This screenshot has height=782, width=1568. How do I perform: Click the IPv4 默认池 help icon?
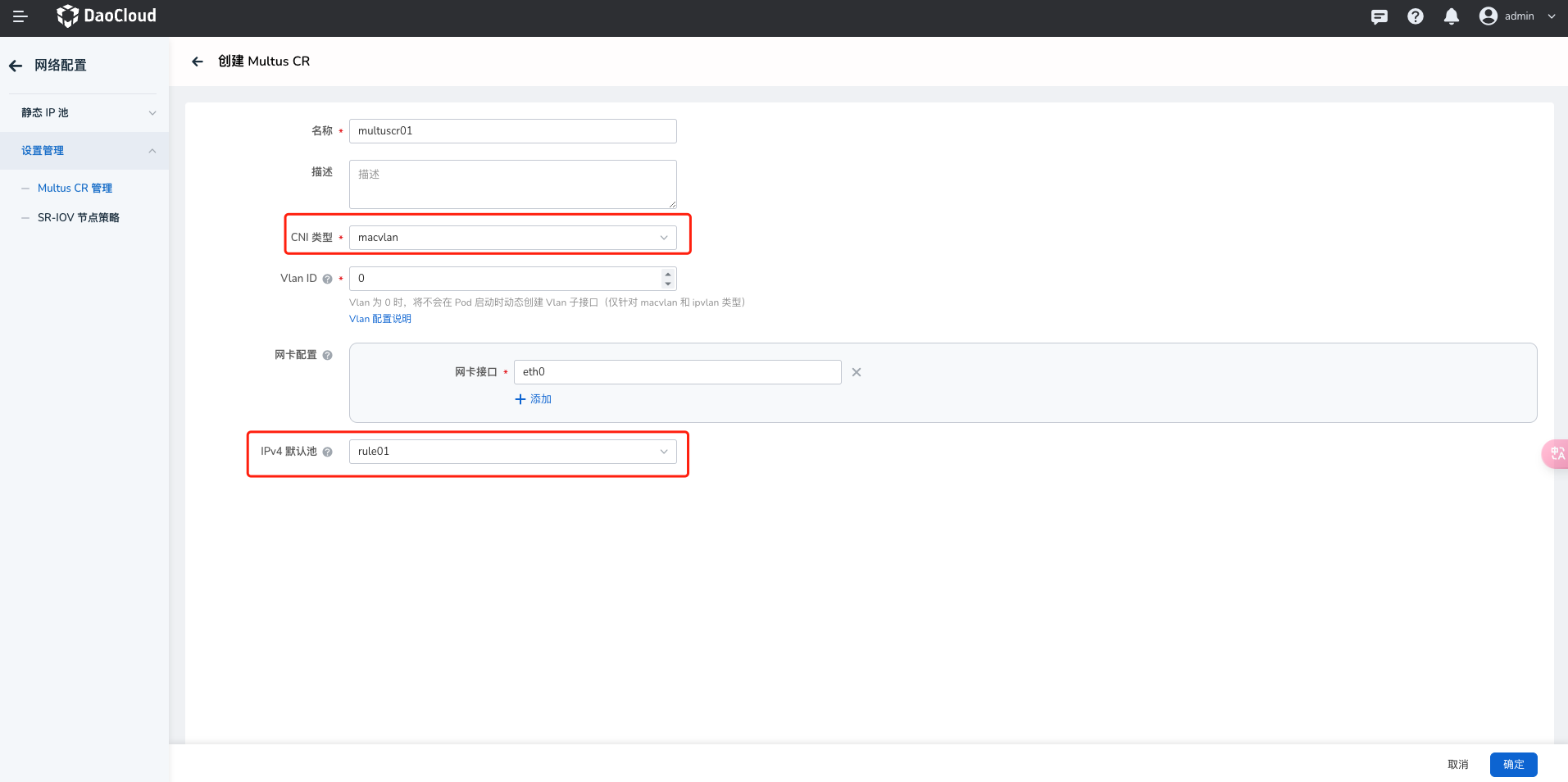[x=328, y=452]
